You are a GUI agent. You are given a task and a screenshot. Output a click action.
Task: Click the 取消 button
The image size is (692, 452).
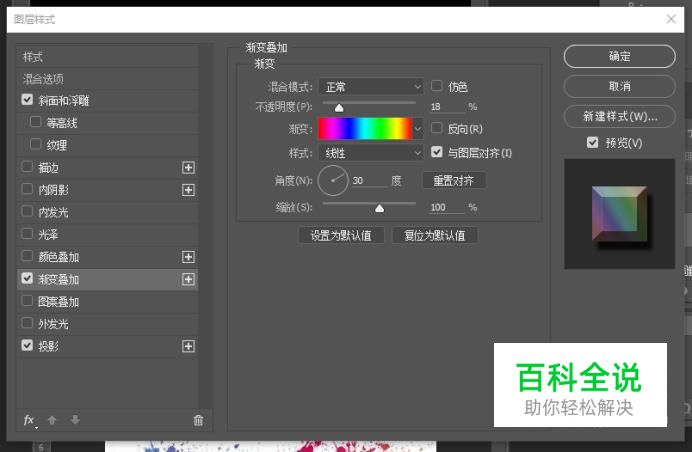pyautogui.click(x=620, y=86)
